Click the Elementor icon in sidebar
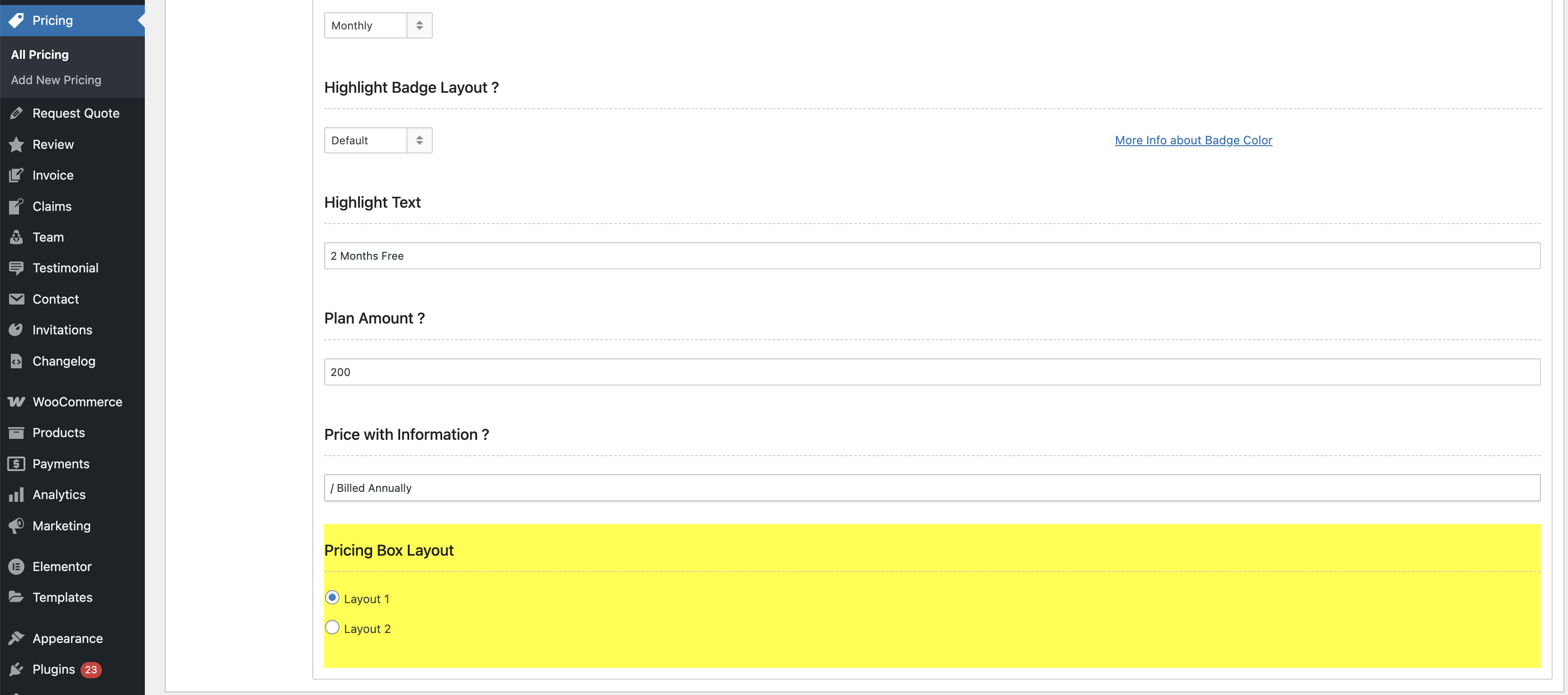 pos(16,566)
